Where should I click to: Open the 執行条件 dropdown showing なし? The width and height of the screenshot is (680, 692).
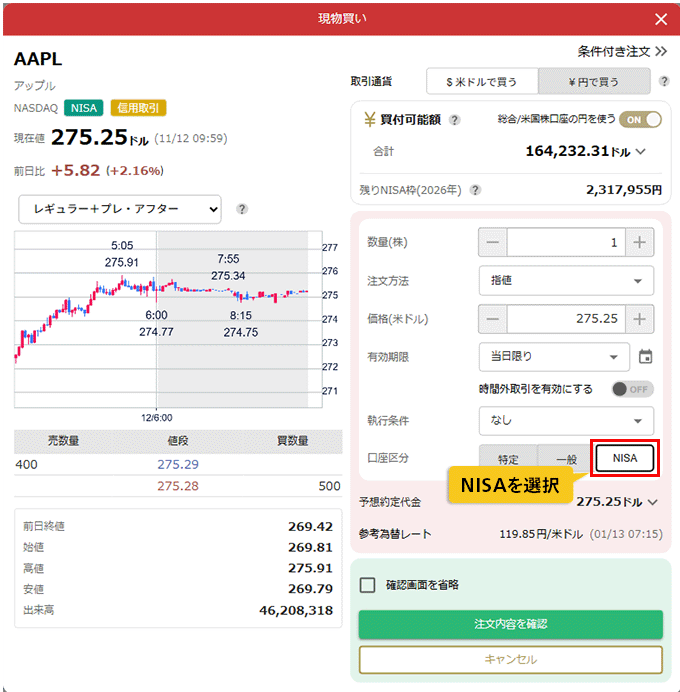click(x=566, y=421)
